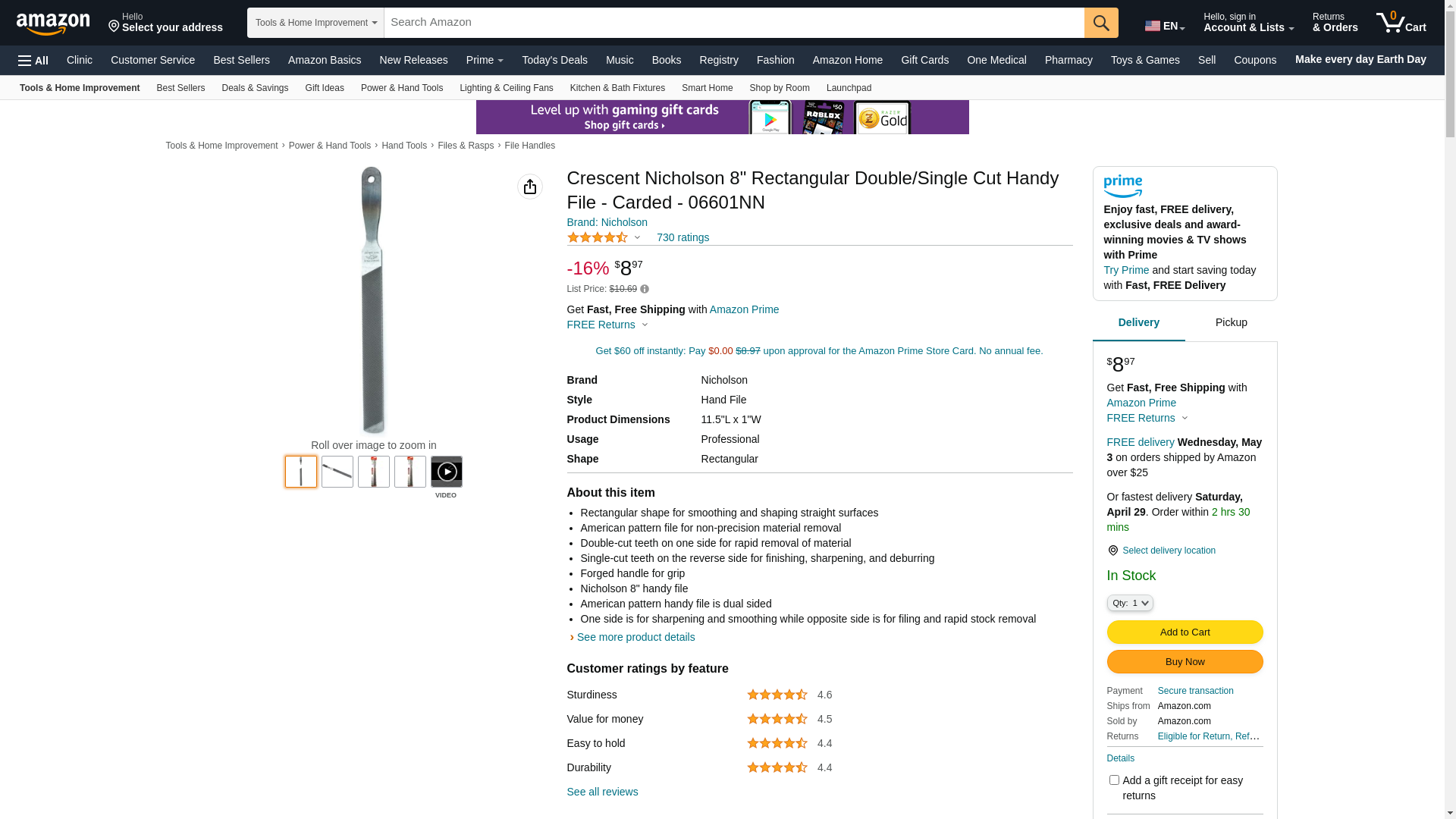Open the Qty quantity dropdown

pos(1129,603)
